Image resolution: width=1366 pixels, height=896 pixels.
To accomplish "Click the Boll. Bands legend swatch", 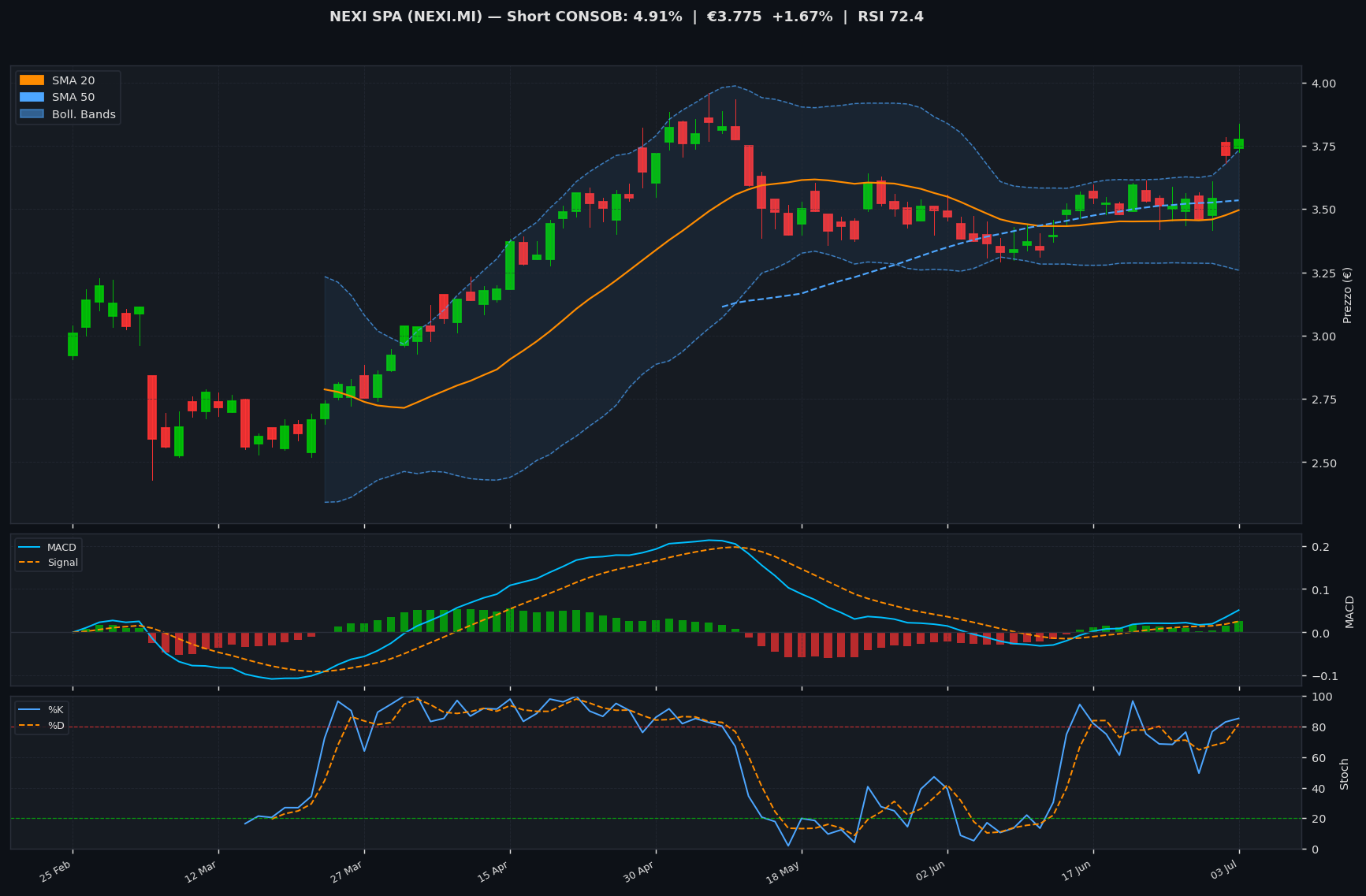I will pos(32,114).
